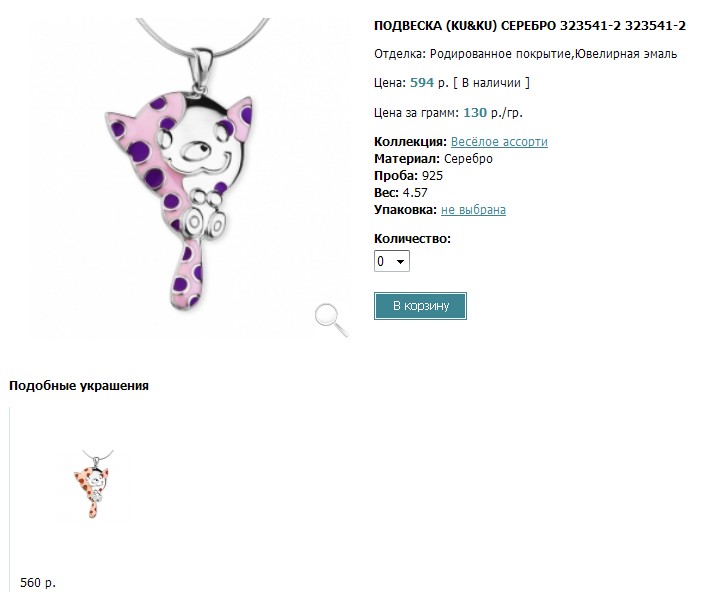
Task: Click the 560 р. similar item price
Action: point(38,582)
